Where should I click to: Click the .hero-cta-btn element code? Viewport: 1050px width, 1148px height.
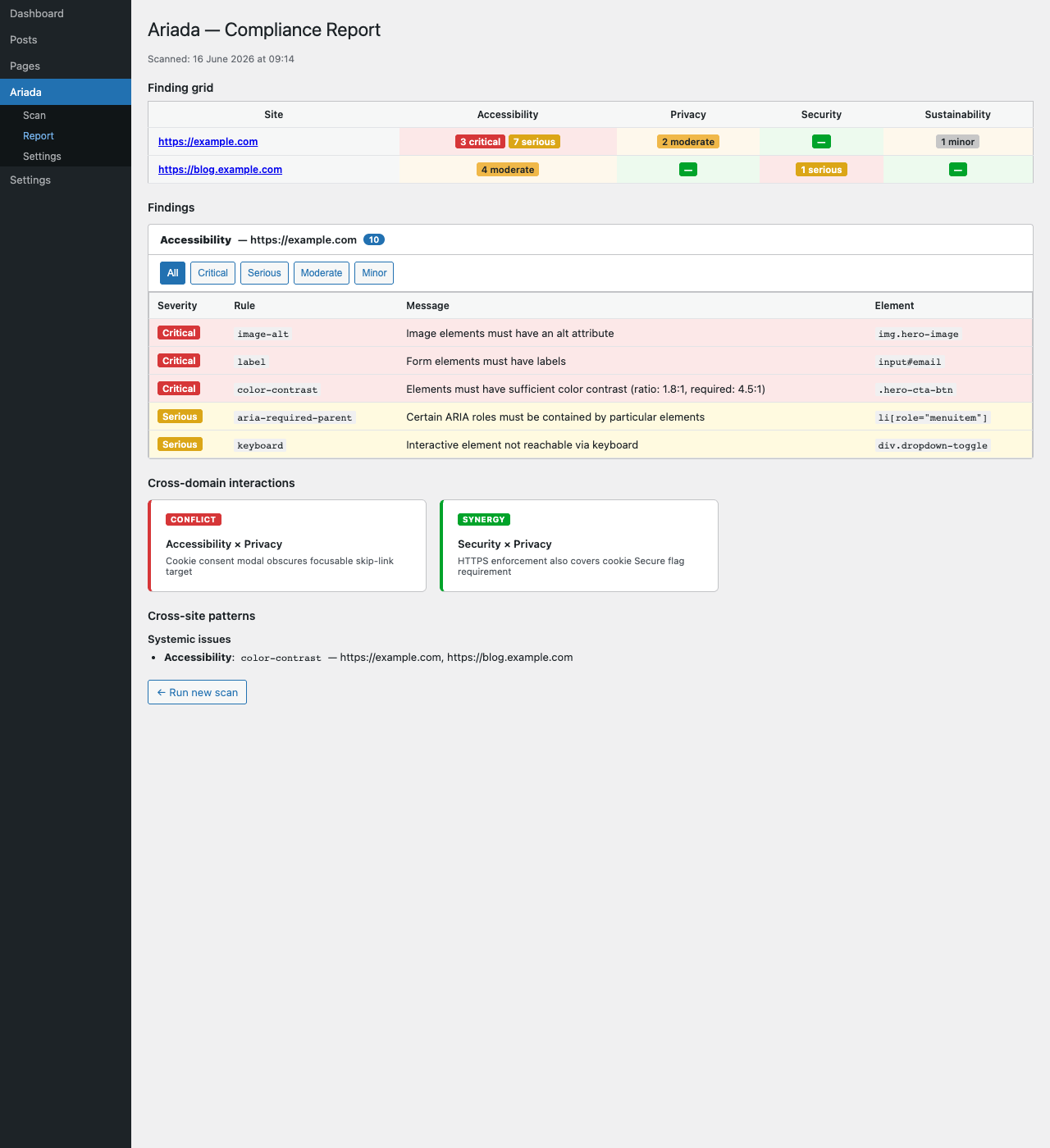pos(915,389)
